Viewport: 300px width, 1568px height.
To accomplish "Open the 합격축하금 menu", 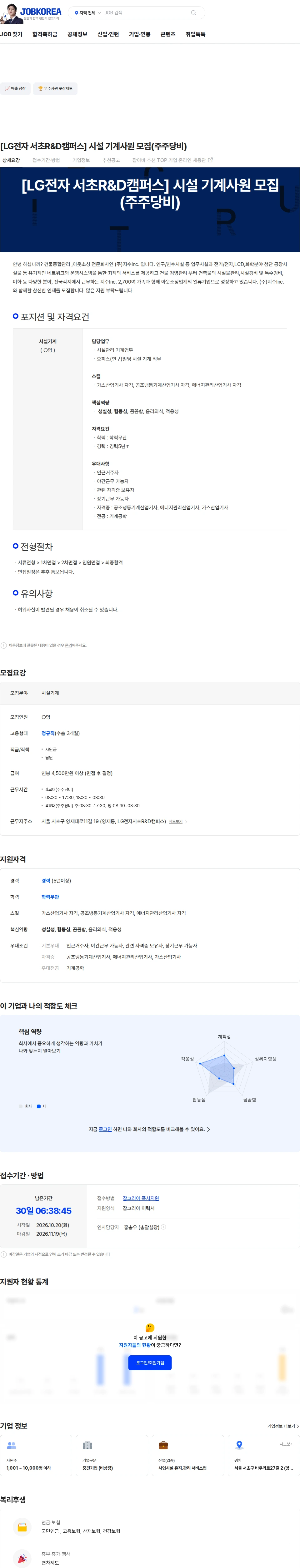I will tap(45, 34).
